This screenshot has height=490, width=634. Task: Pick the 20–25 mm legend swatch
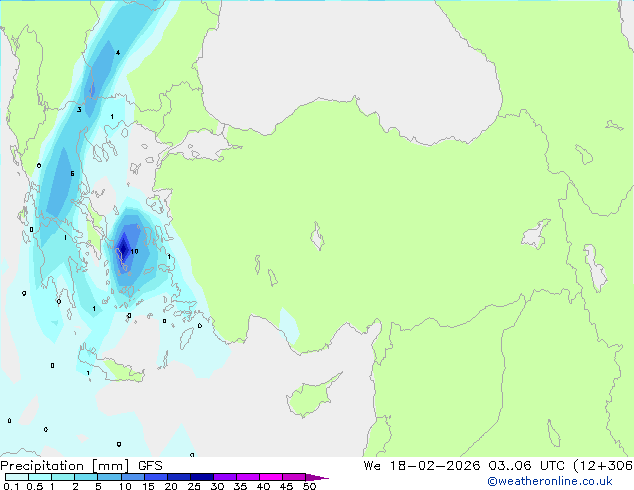pos(178,477)
